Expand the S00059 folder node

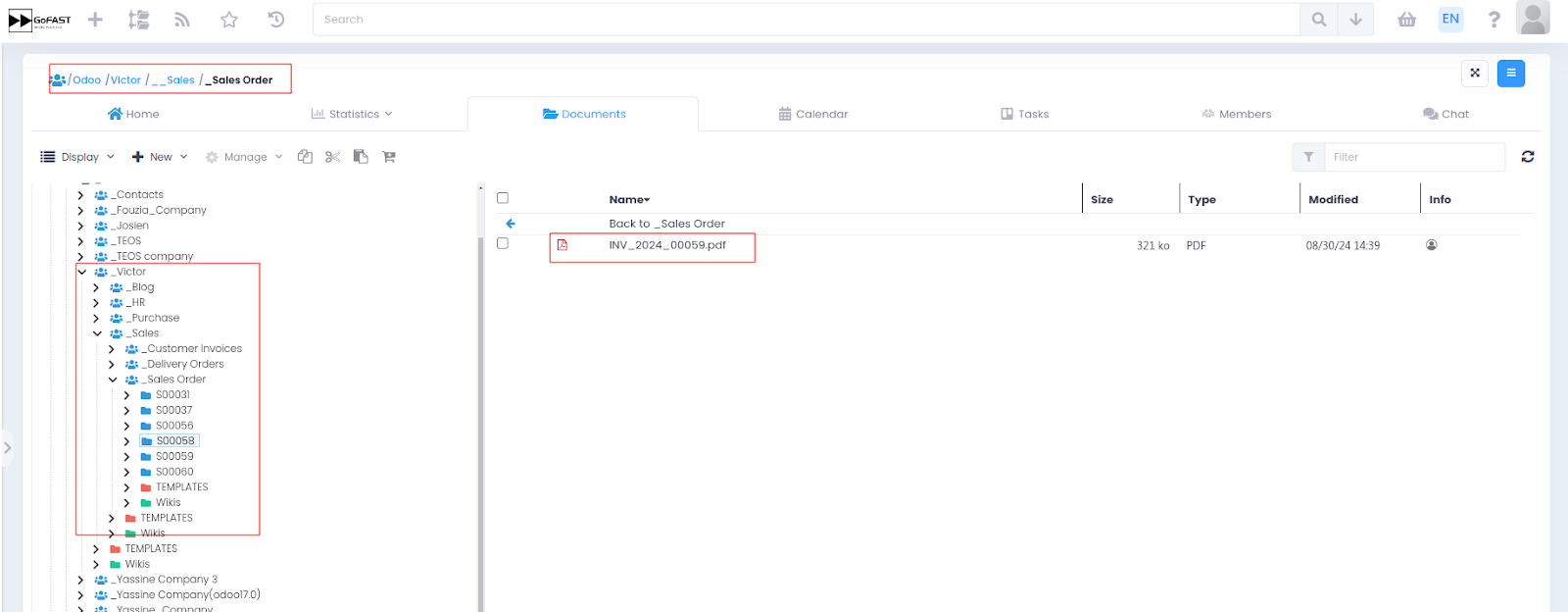pyautogui.click(x=126, y=456)
